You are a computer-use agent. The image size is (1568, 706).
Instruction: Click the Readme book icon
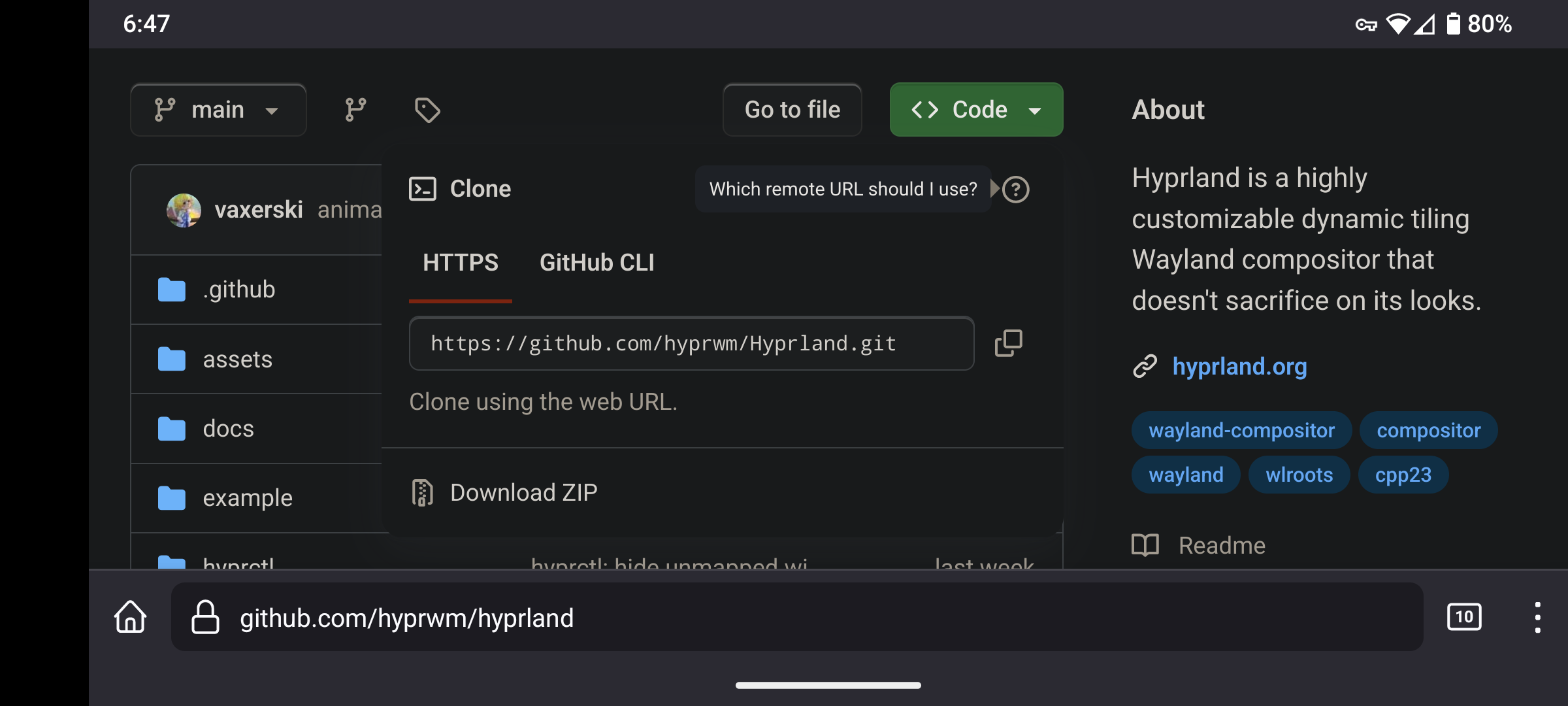coord(1145,545)
